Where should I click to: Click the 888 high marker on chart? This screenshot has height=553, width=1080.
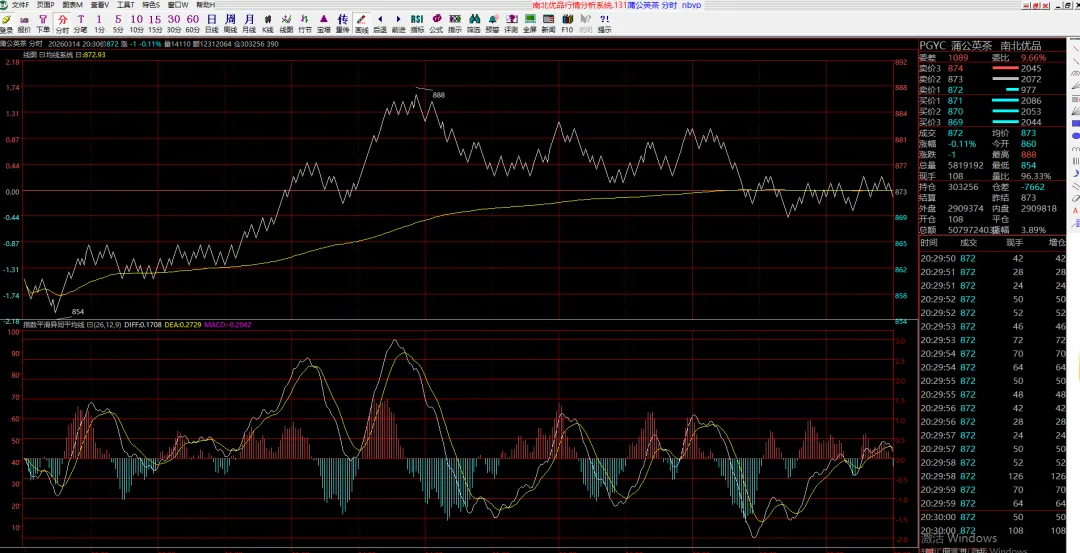[x=439, y=95]
